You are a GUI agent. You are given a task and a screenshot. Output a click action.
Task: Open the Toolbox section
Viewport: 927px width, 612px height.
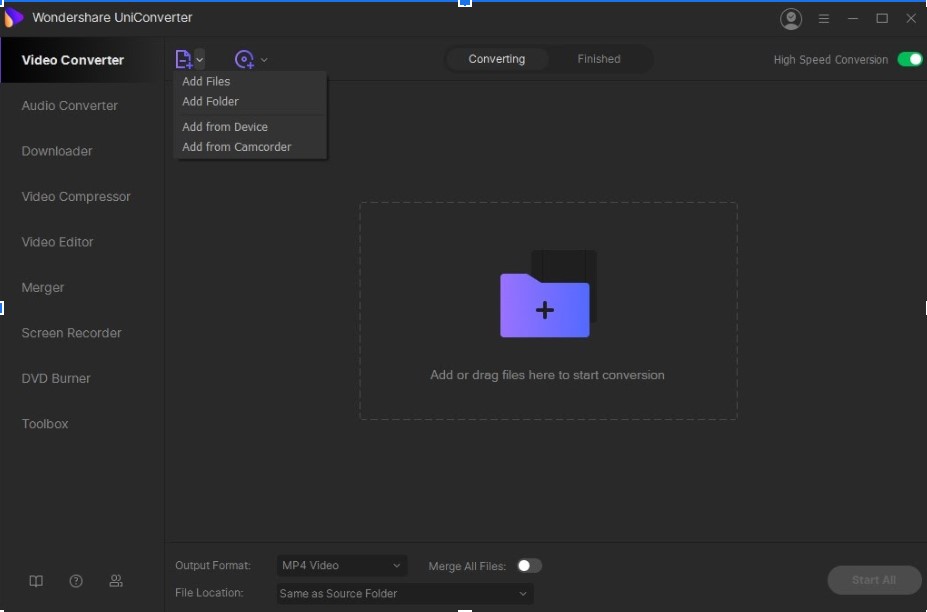(x=45, y=425)
